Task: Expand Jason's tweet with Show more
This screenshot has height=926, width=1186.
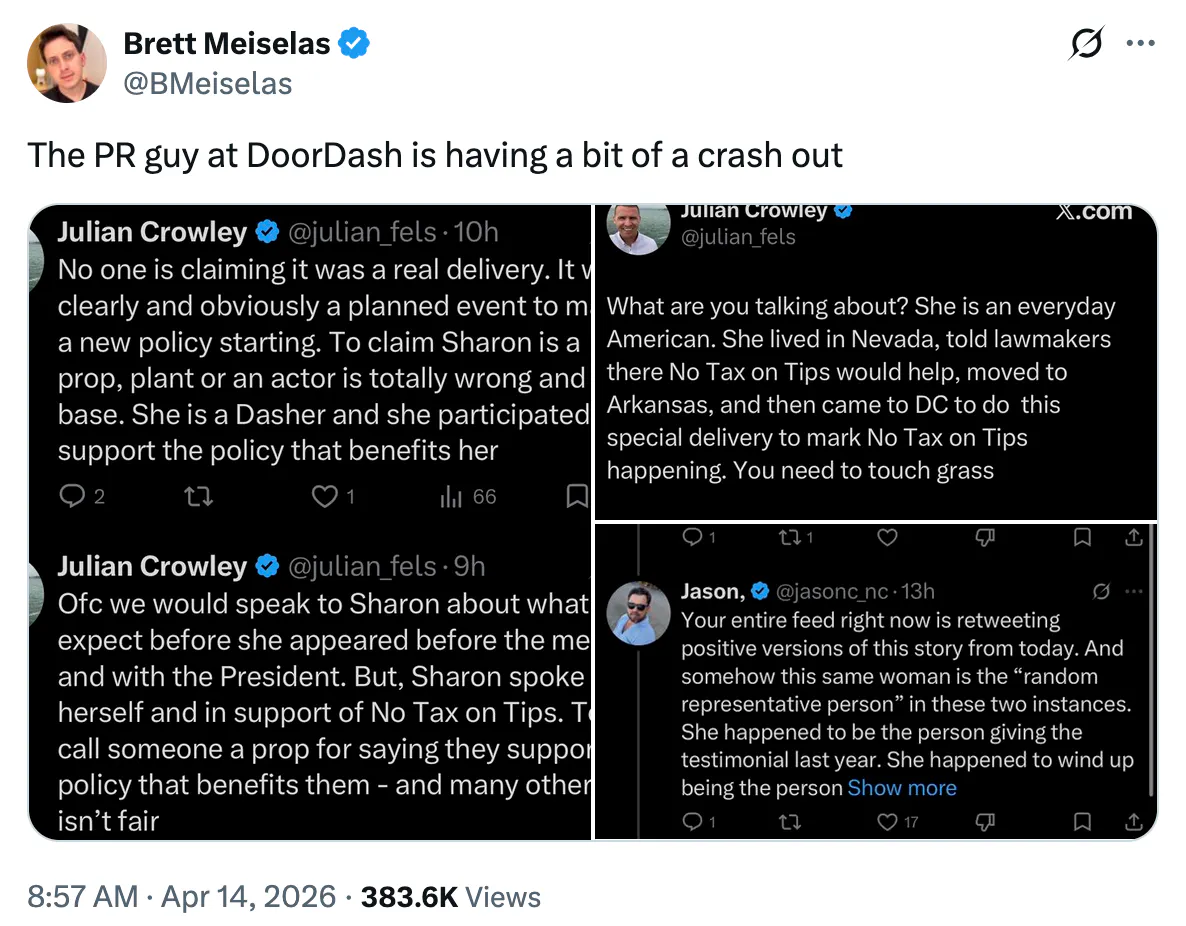Action: point(901,788)
